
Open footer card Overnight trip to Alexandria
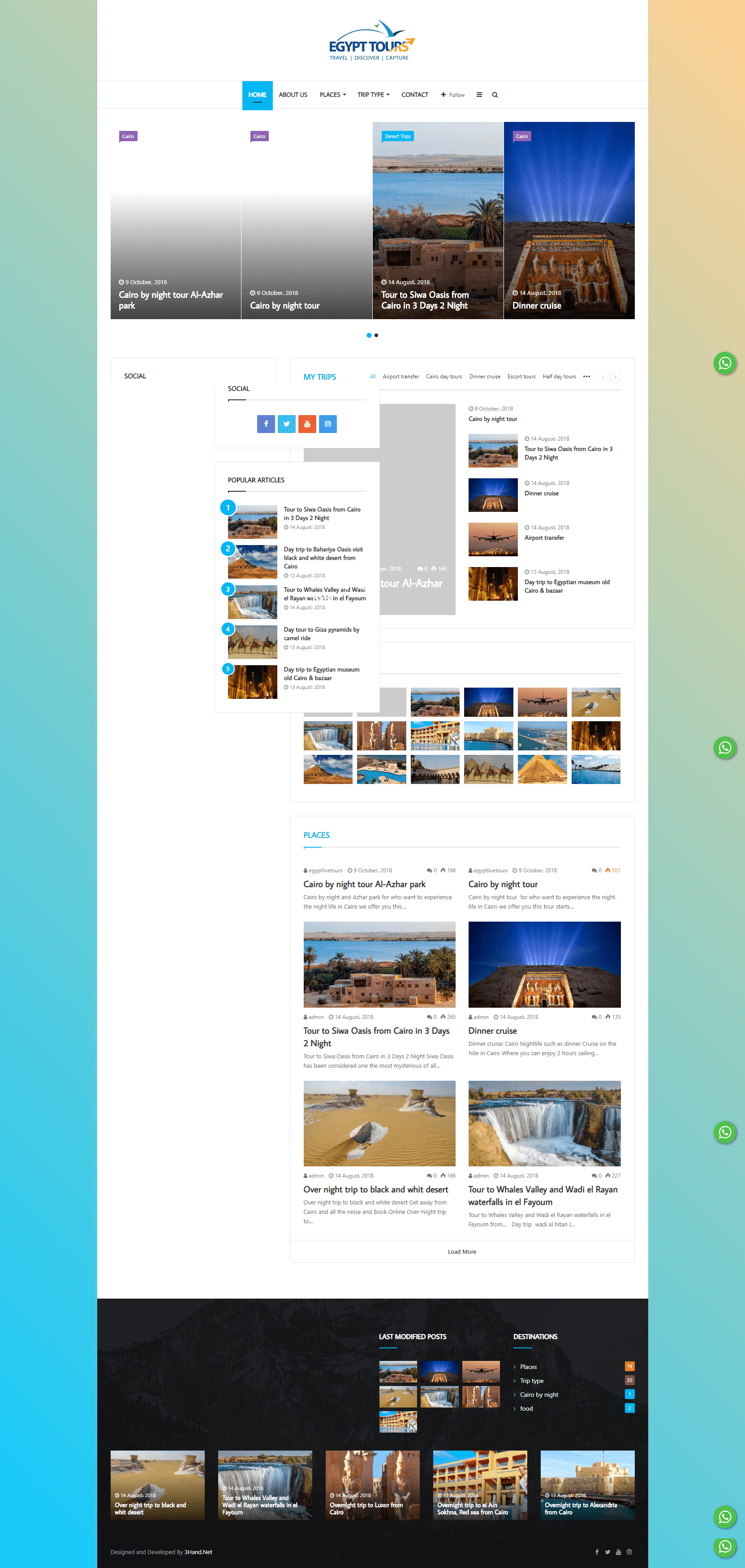point(587,1485)
